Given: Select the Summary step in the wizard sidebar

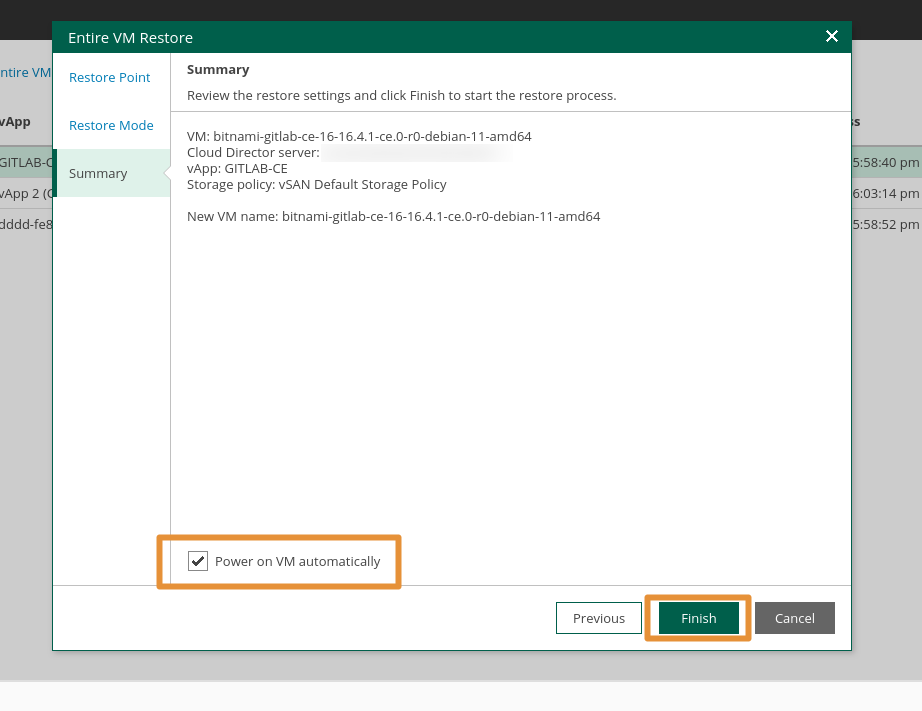Looking at the screenshot, I should tap(97, 172).
